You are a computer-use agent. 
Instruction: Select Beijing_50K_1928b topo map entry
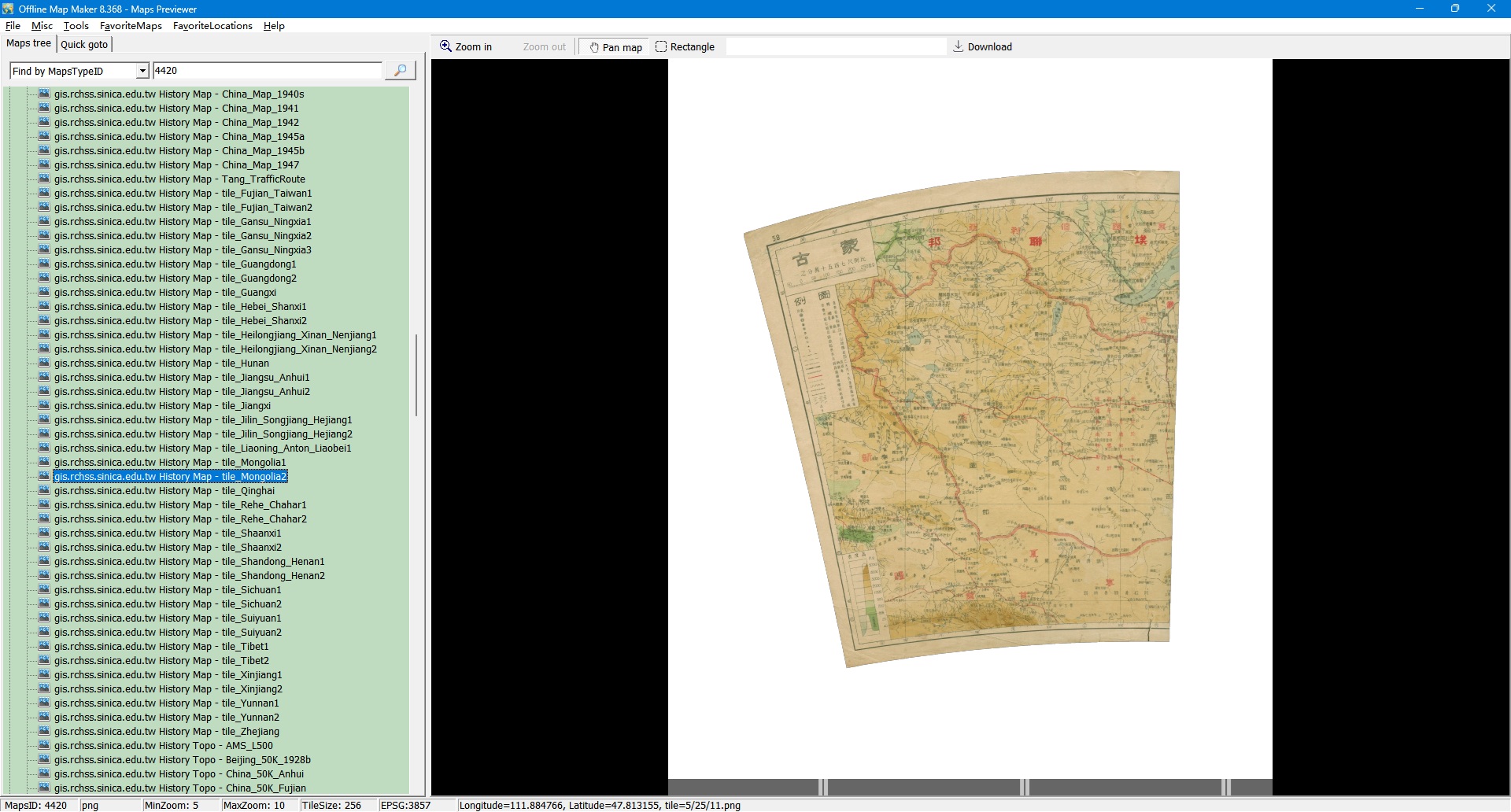click(x=182, y=760)
